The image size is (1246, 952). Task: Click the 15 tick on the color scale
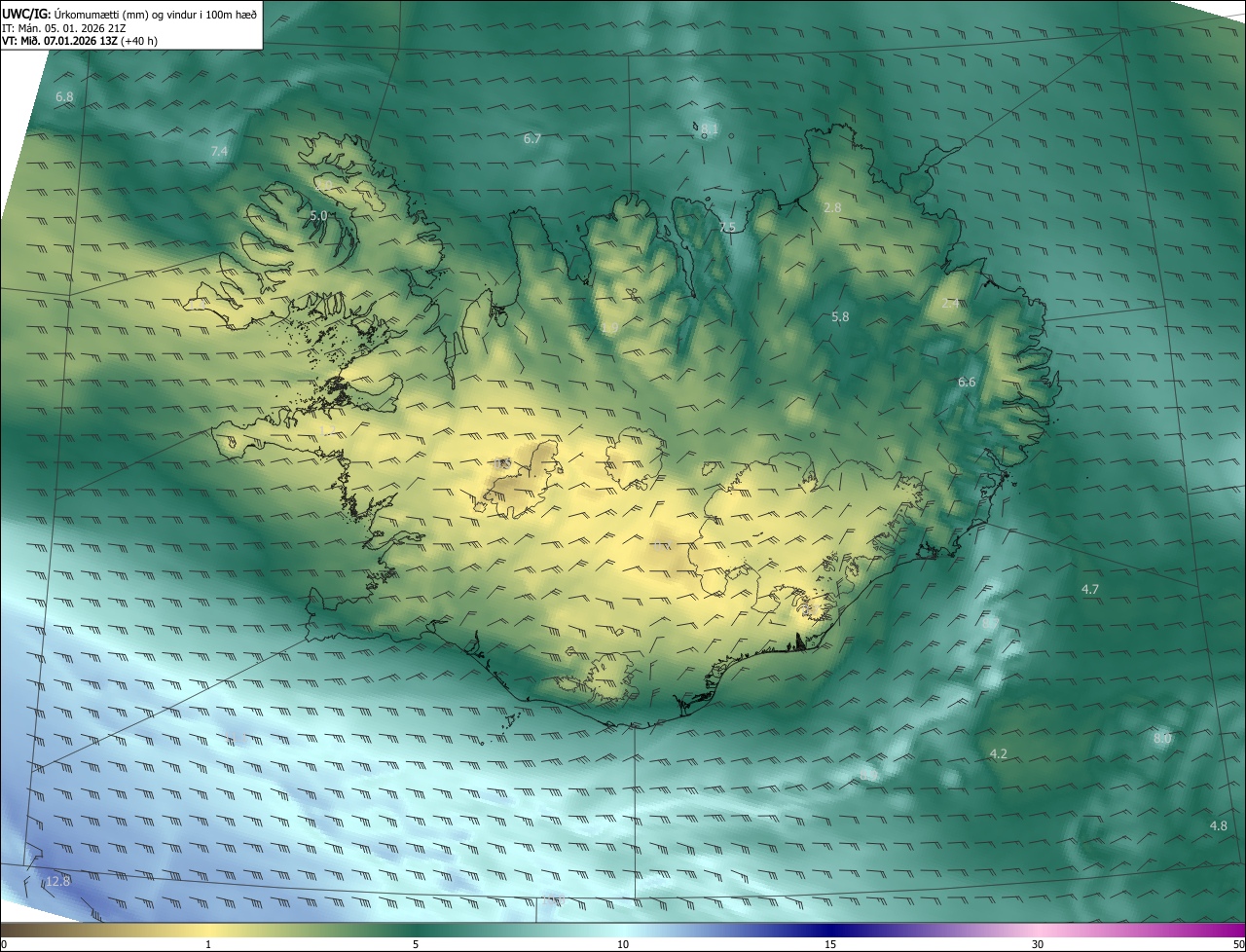coord(830,944)
